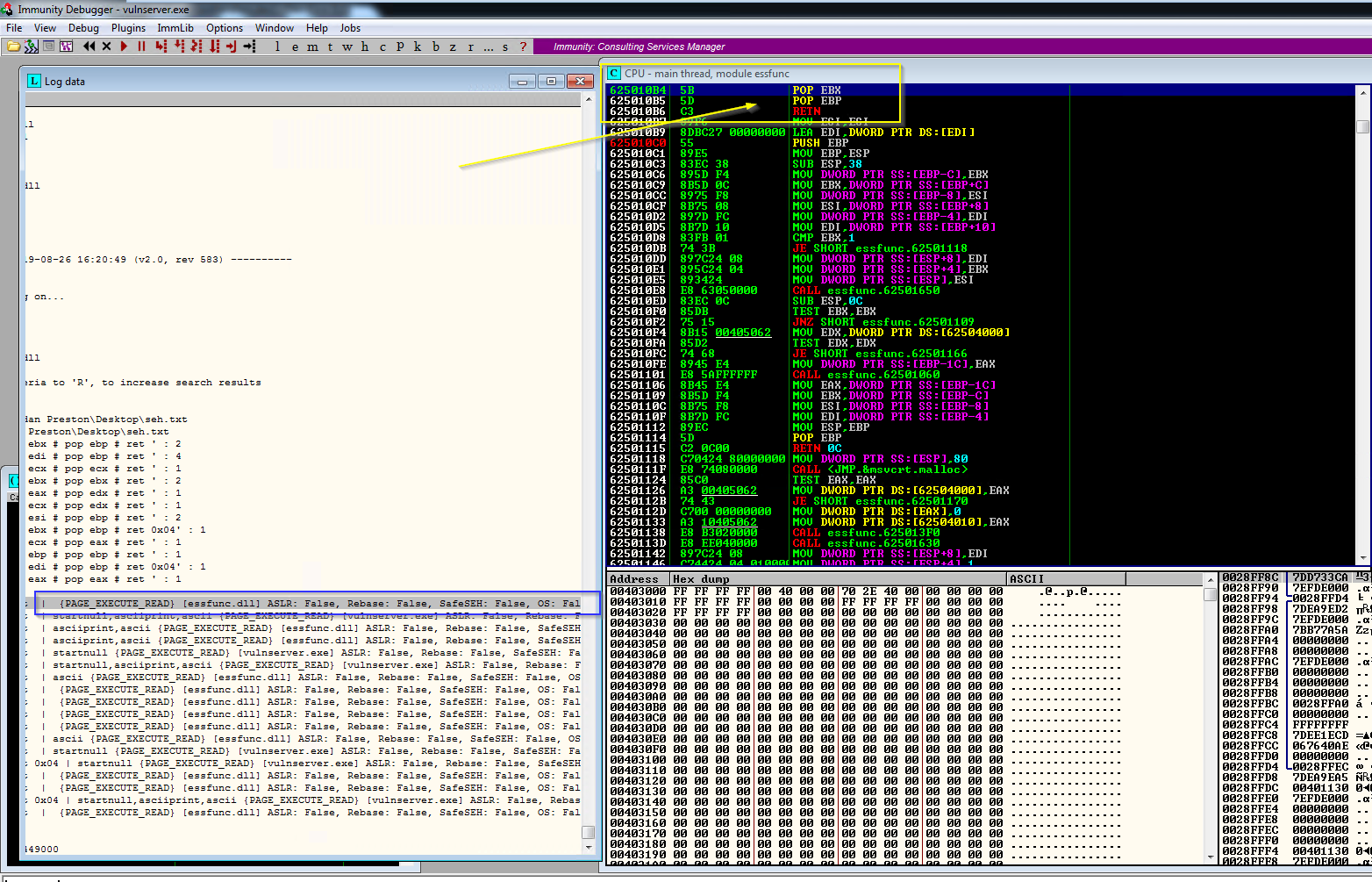Select the POP EBX instruction at 625010B4
This screenshot has height=882, width=1372.
[816, 90]
